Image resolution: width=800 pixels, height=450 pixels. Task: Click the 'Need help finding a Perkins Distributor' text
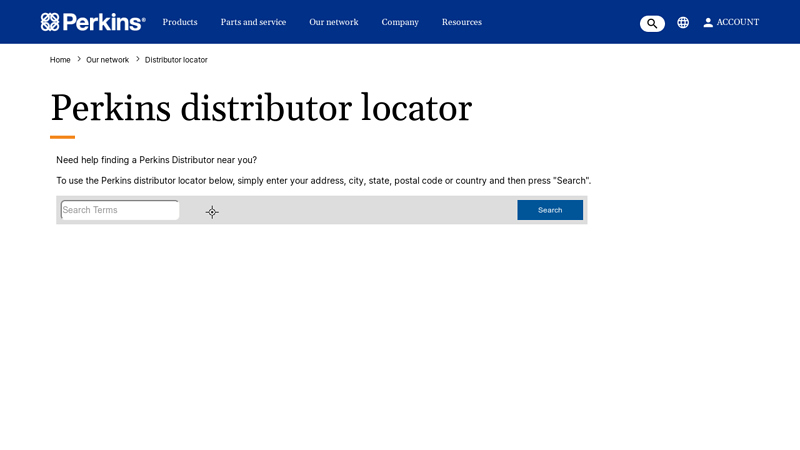(157, 160)
